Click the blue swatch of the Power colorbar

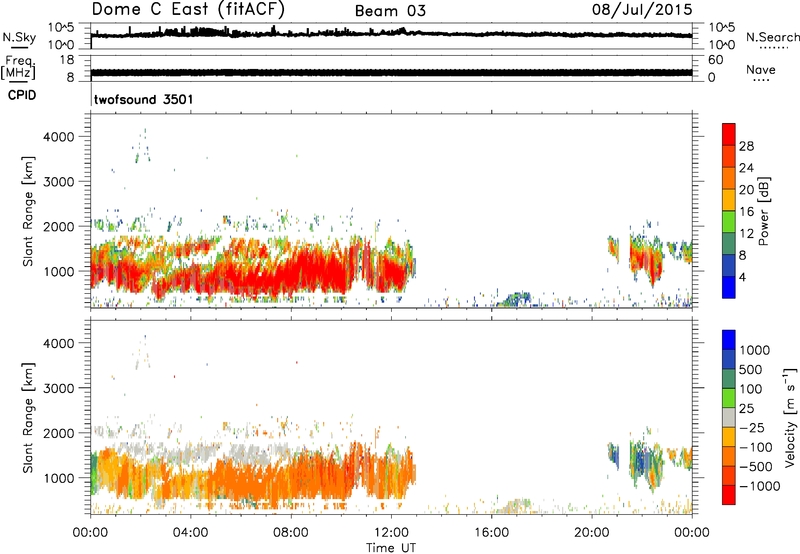[x=729, y=287]
